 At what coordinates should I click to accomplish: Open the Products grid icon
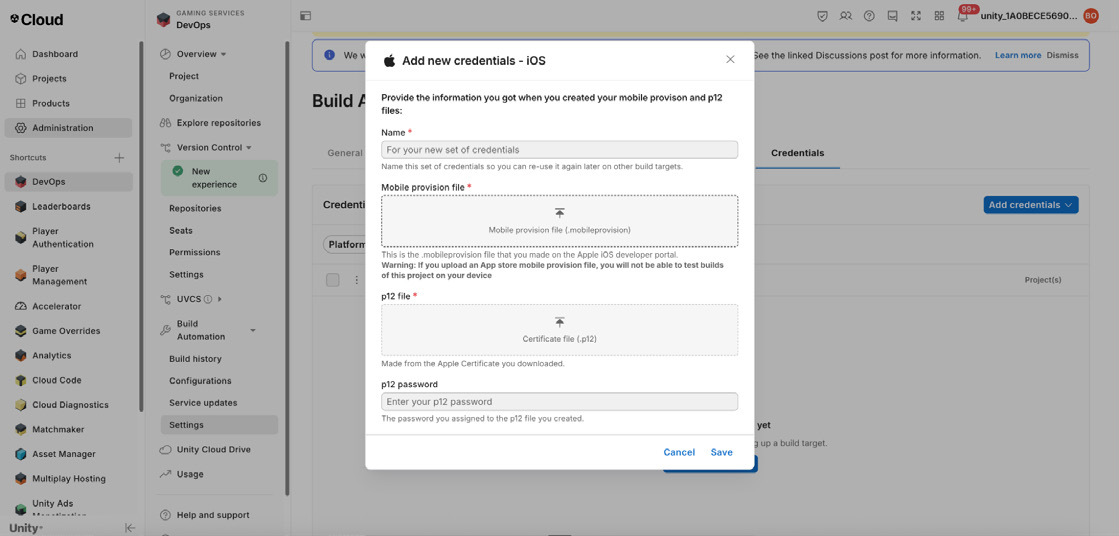tap(21, 103)
